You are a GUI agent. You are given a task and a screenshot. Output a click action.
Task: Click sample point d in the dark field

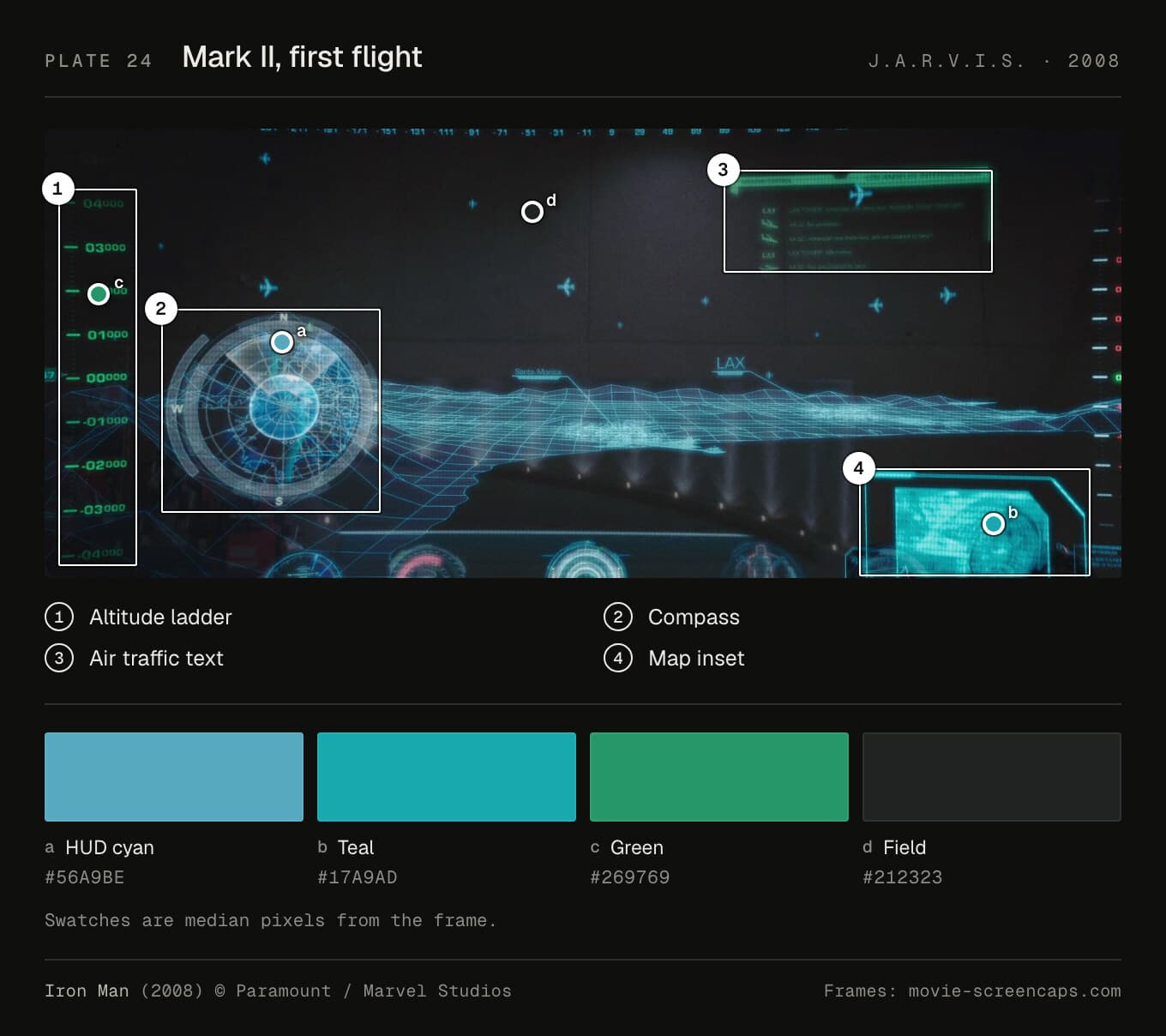[532, 211]
